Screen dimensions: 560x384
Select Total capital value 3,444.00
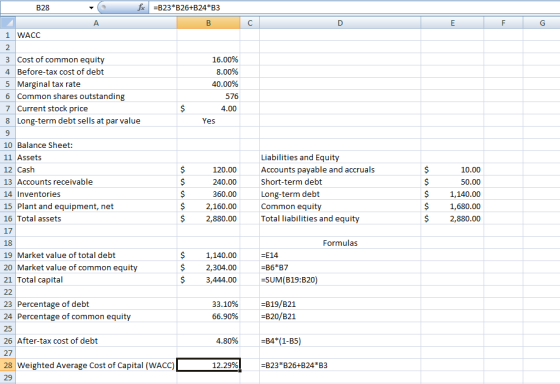pos(208,280)
